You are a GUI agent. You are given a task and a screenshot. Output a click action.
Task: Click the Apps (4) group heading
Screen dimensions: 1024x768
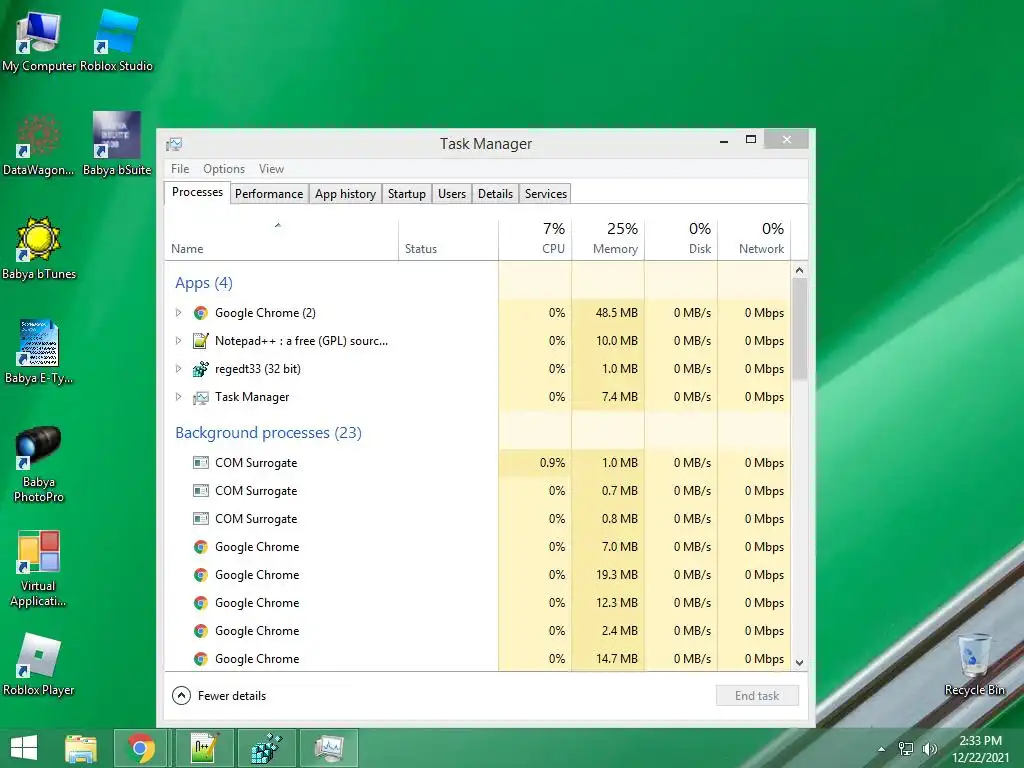204,283
